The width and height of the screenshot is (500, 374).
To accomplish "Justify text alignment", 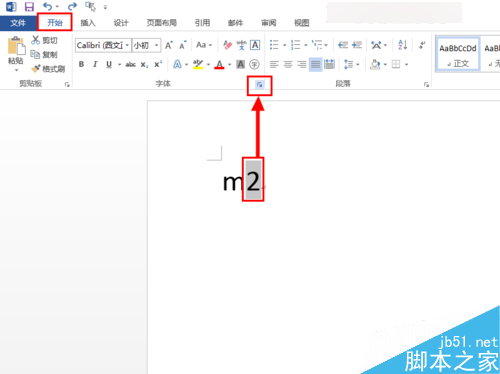I will click(315, 64).
